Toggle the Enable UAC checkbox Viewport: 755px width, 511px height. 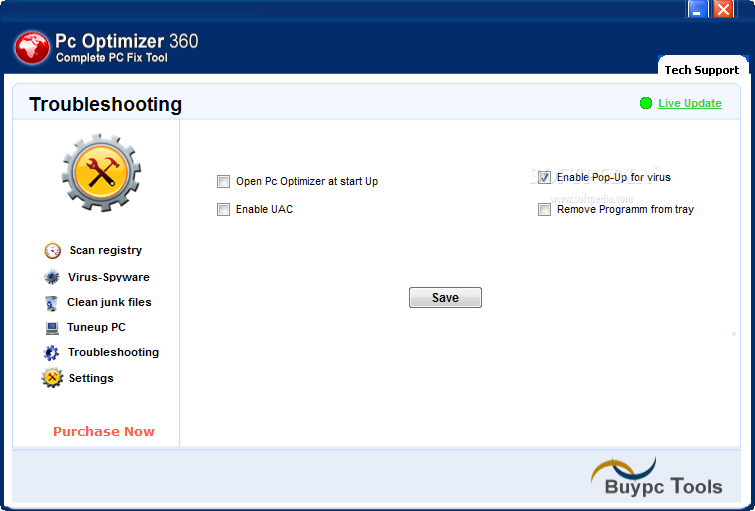click(x=223, y=210)
